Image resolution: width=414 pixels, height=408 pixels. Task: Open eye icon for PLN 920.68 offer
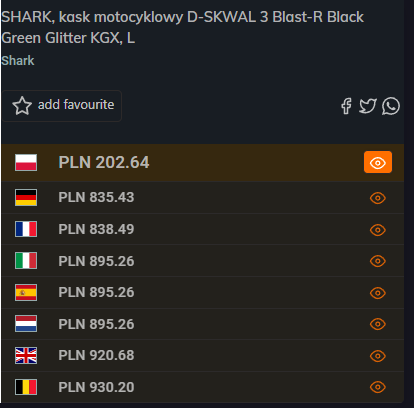pyautogui.click(x=378, y=356)
